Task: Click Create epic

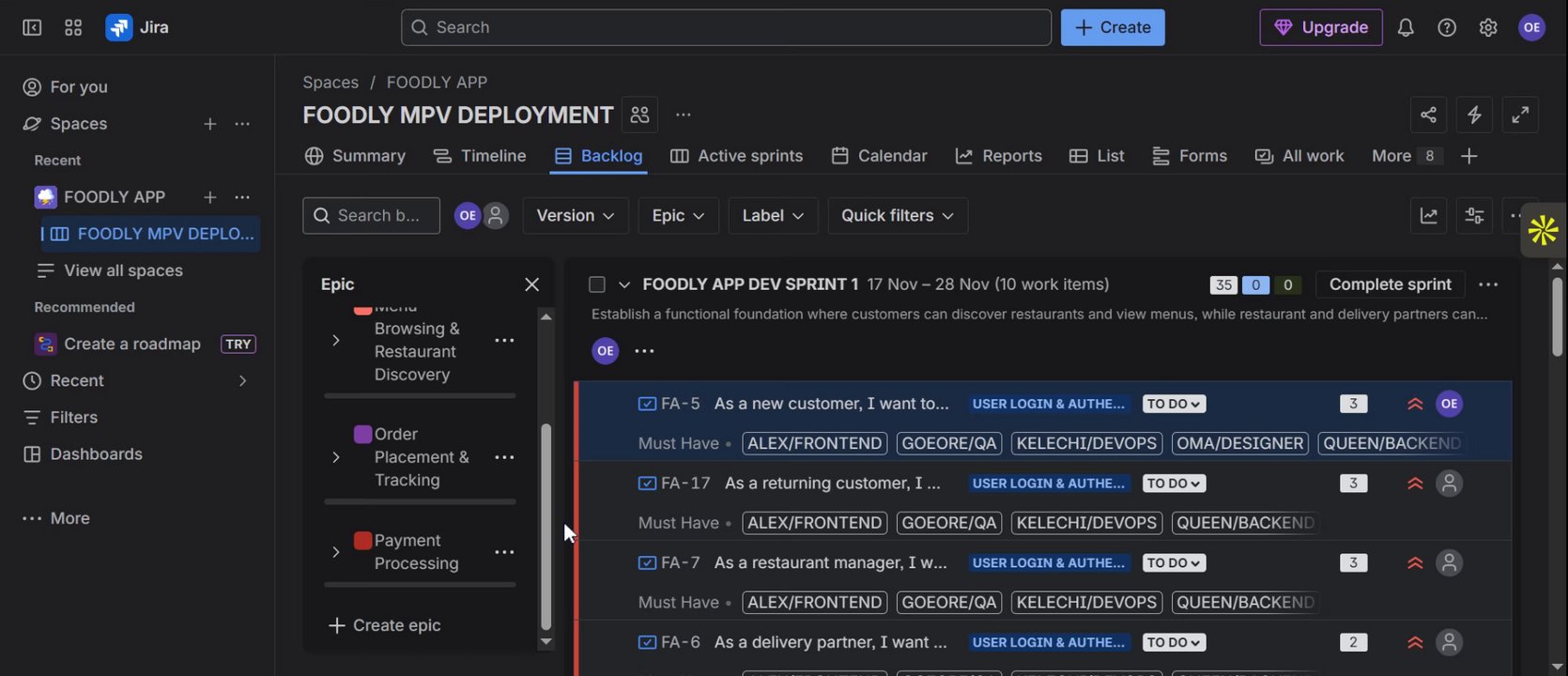Action: tap(384, 625)
